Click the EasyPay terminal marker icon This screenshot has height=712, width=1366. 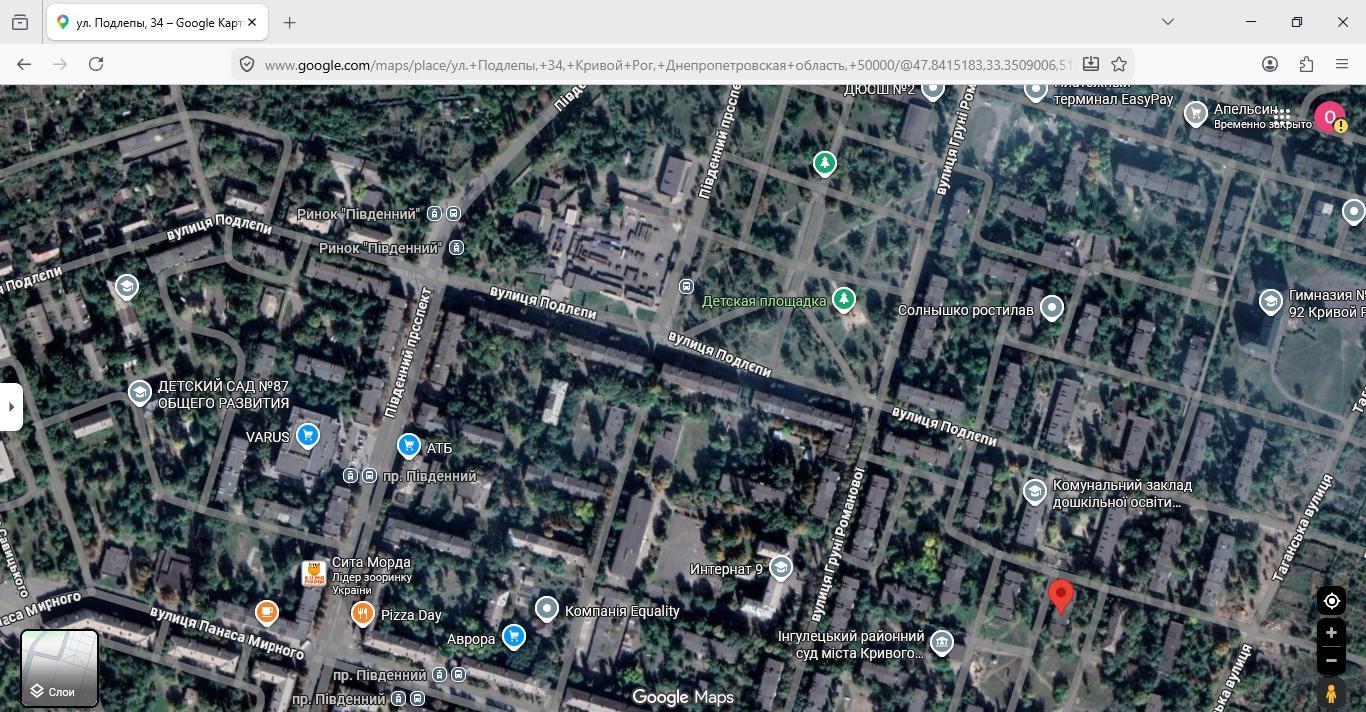(1036, 91)
